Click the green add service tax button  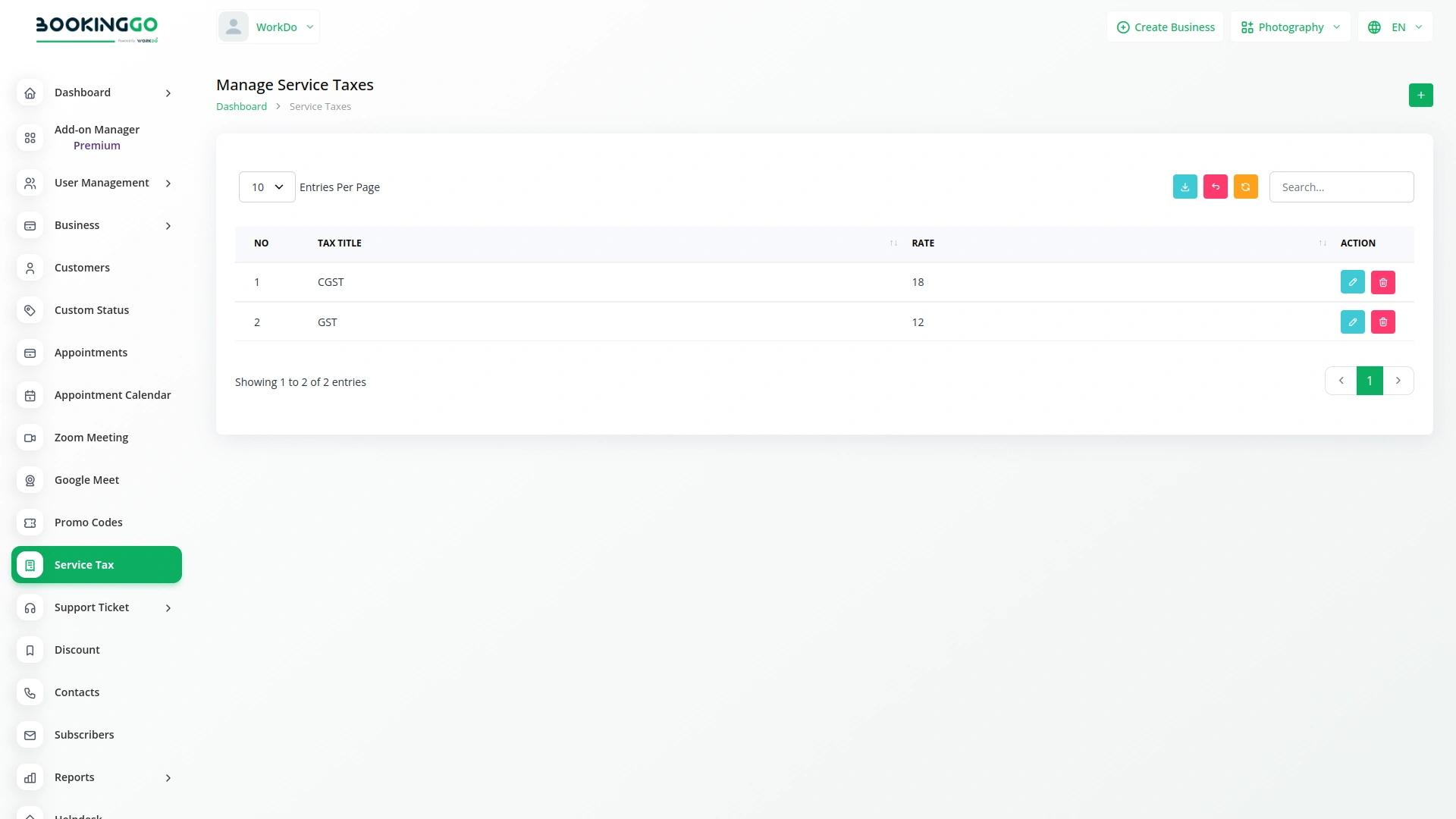(1420, 95)
